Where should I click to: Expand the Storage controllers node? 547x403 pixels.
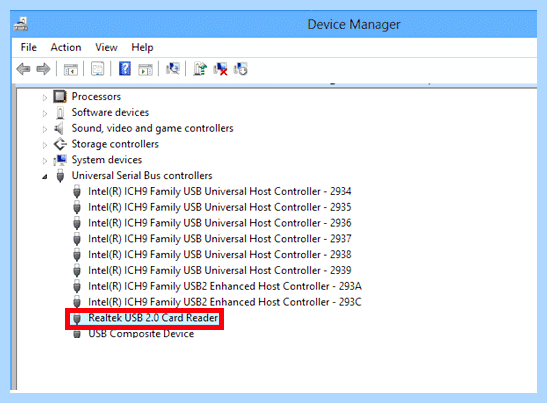tap(45, 145)
